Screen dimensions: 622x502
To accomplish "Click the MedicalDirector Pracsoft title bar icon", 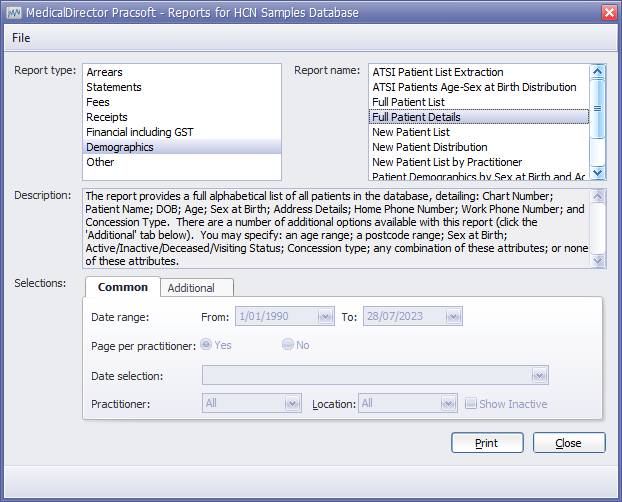I will pos(14,12).
